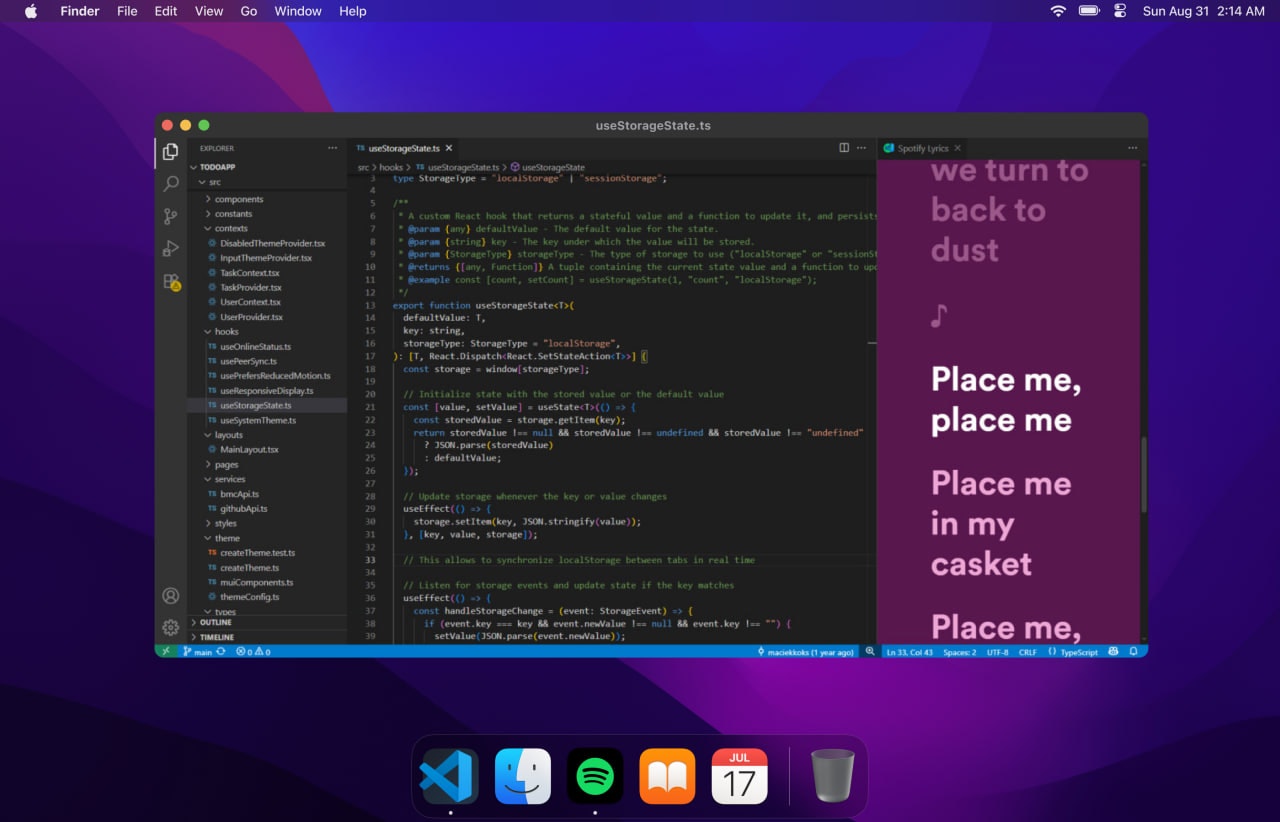Open usePeerSync.ts in the explorer
Screen dimensions: 1280x822
[x=267, y=361]
